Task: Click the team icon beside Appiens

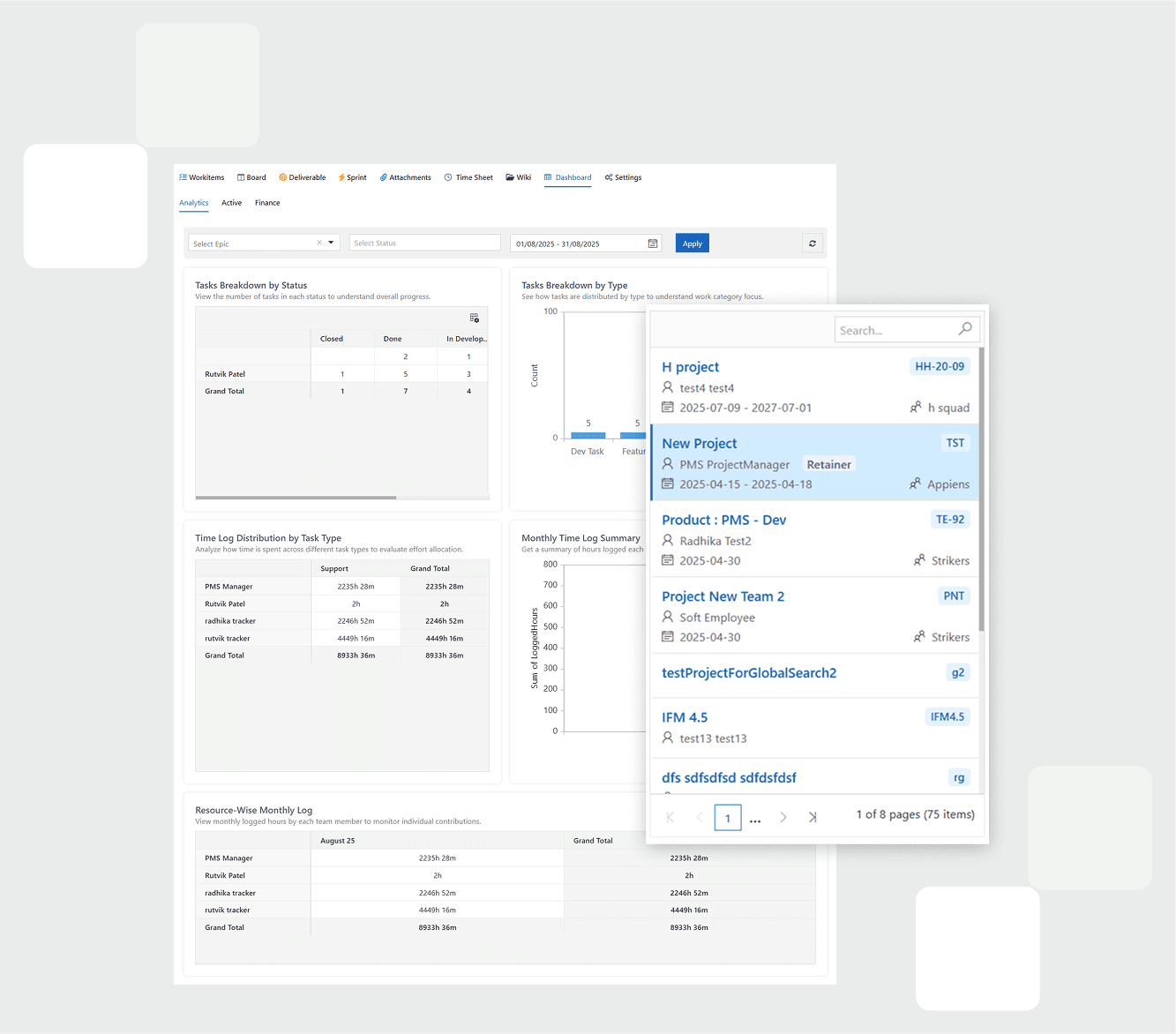Action: point(915,483)
